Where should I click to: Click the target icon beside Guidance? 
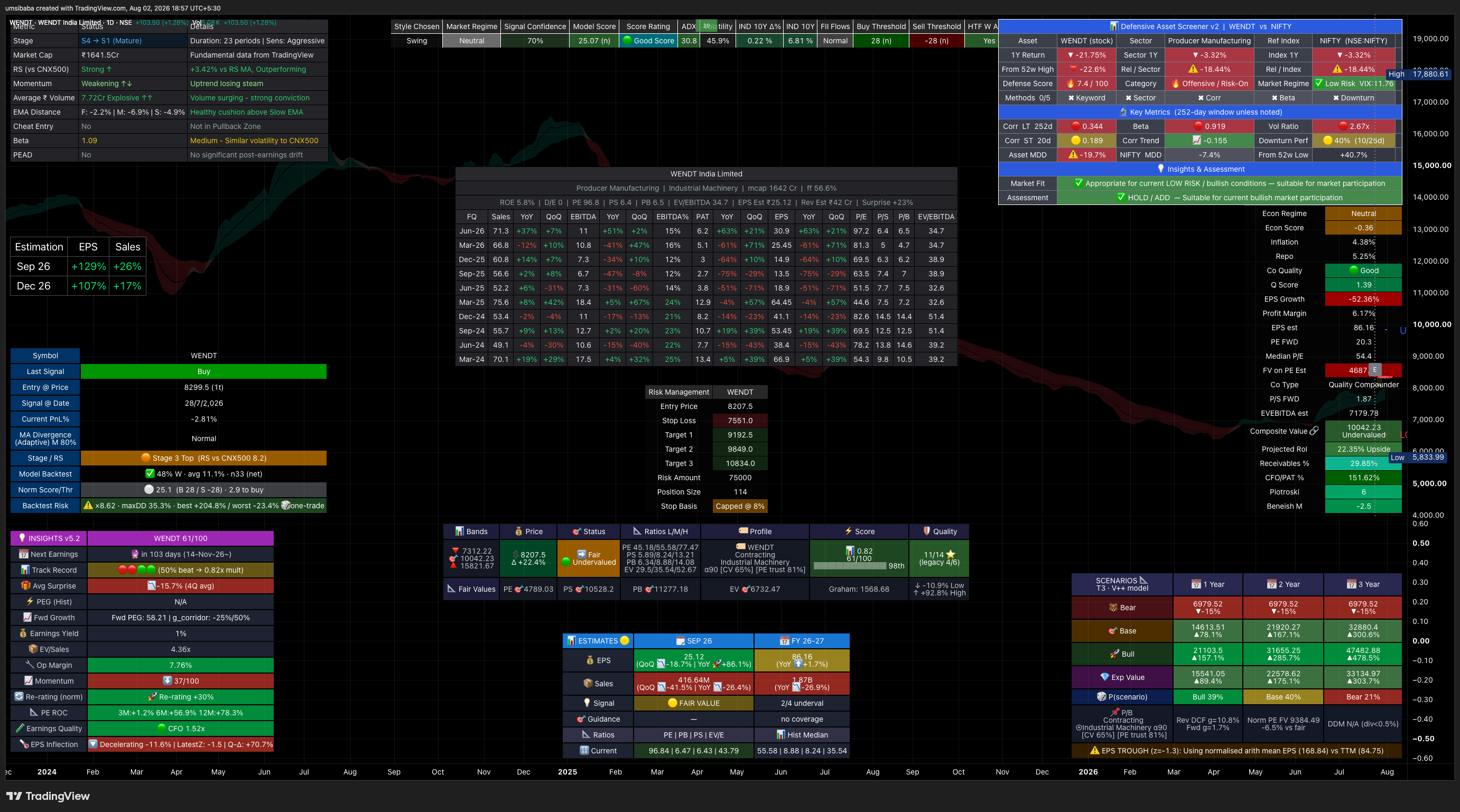point(581,718)
